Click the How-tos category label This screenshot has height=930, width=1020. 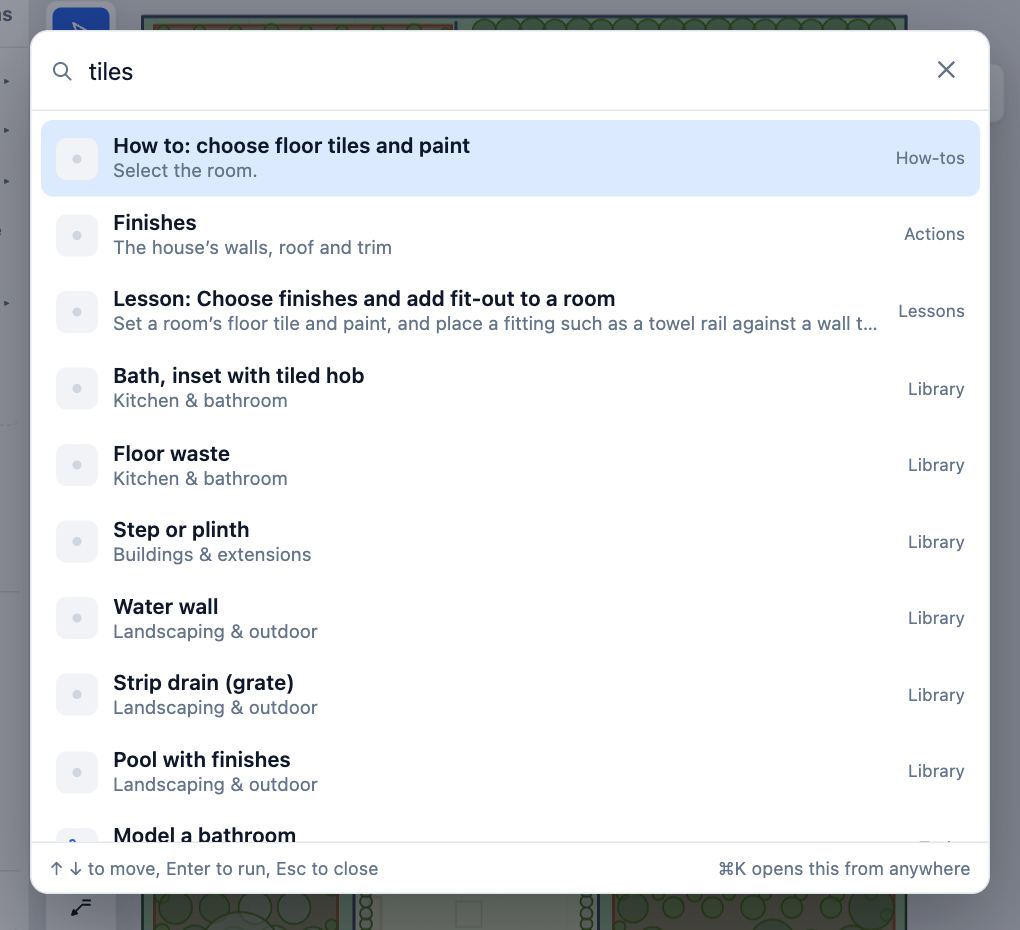[x=930, y=158]
